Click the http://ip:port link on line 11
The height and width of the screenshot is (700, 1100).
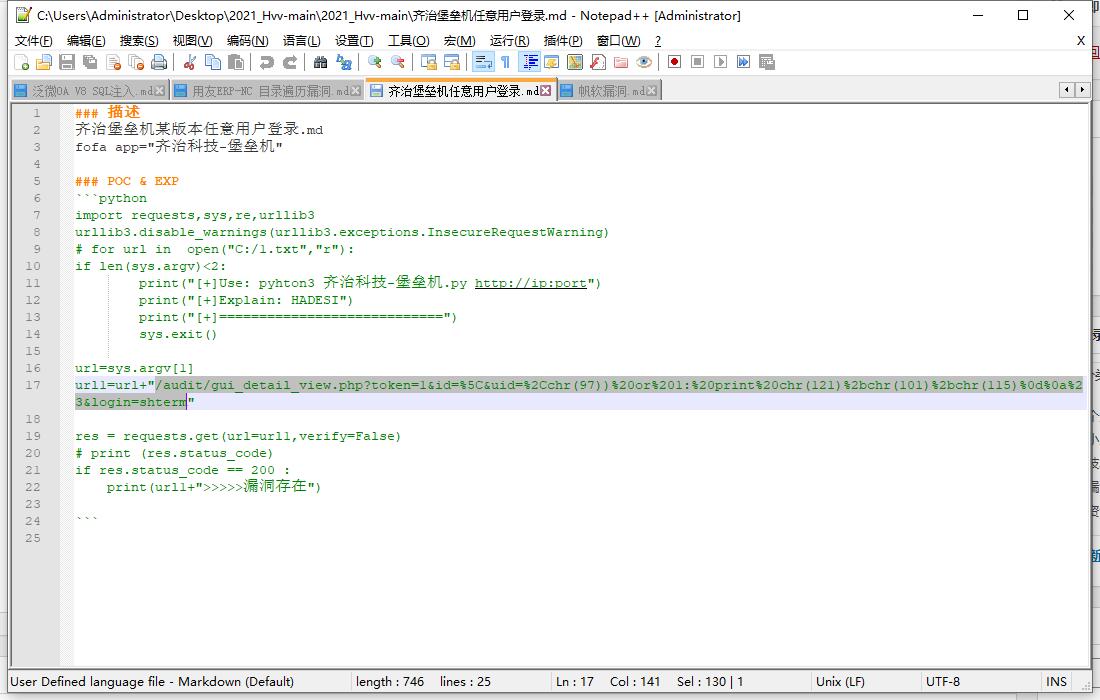click(530, 283)
